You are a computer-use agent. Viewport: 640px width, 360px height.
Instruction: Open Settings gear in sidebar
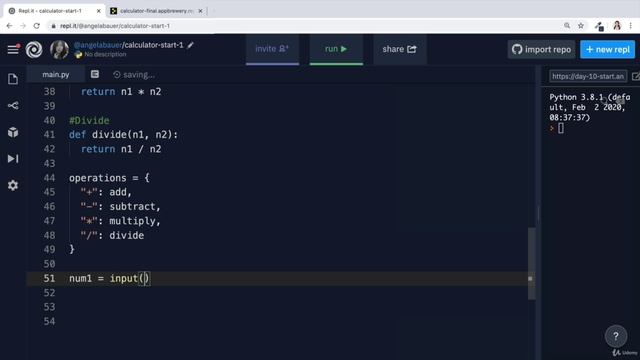pyautogui.click(x=13, y=185)
